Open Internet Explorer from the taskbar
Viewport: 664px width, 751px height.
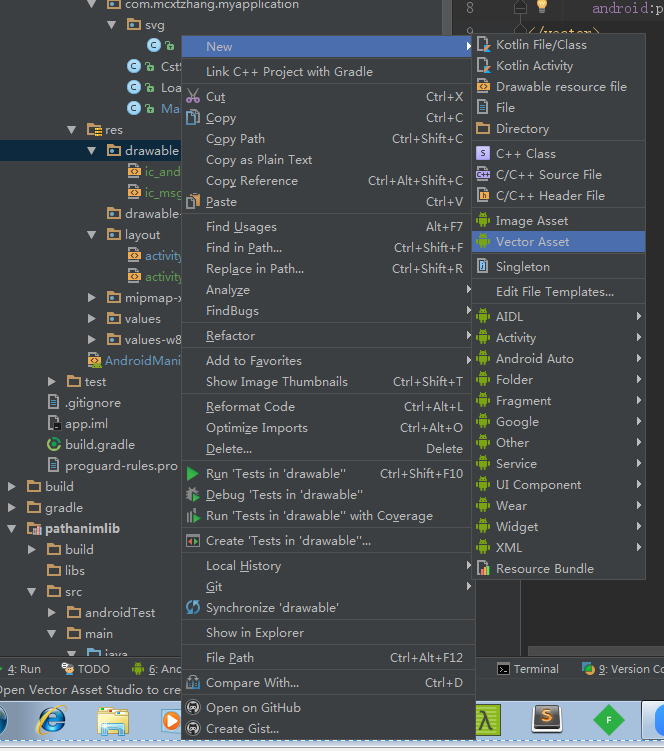pos(51,720)
